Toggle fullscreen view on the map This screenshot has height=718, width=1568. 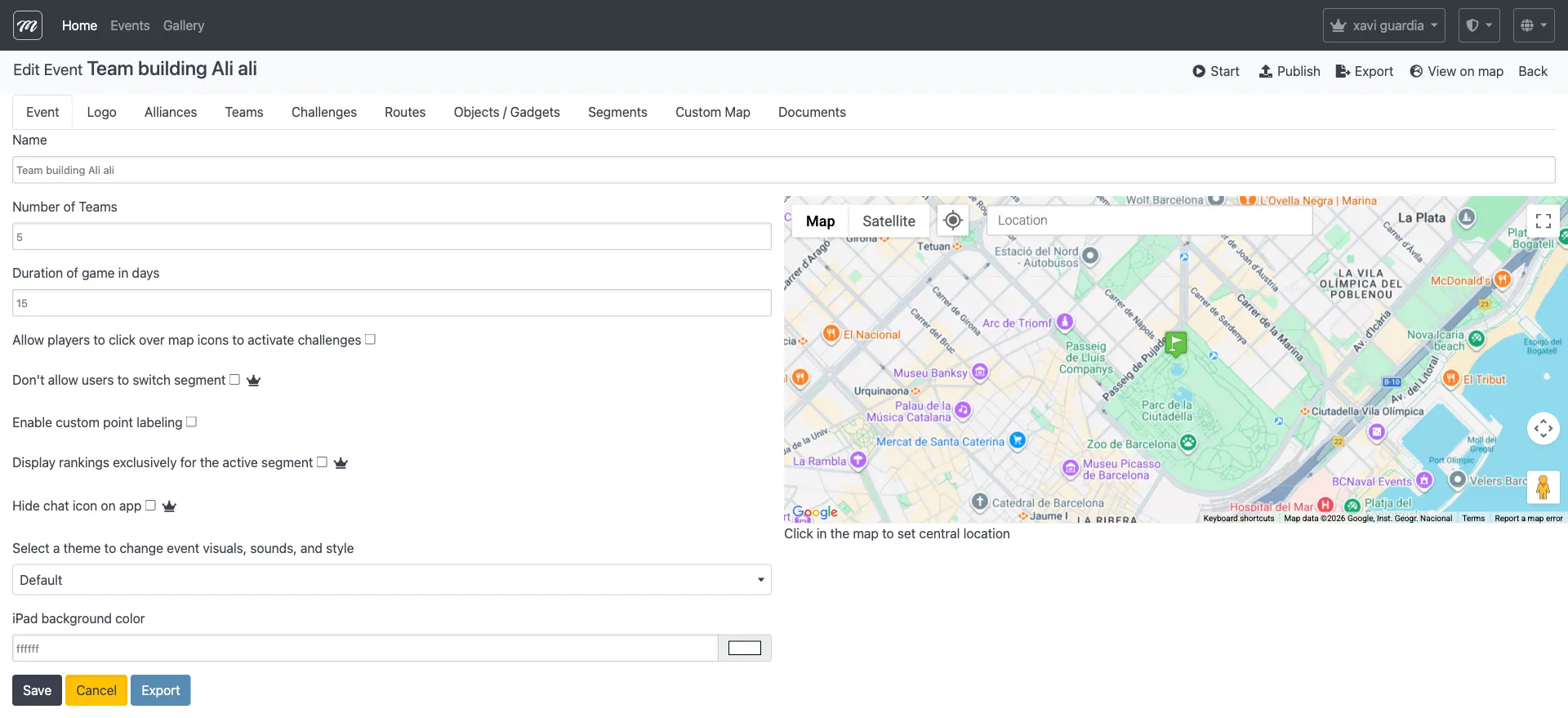point(1543,221)
